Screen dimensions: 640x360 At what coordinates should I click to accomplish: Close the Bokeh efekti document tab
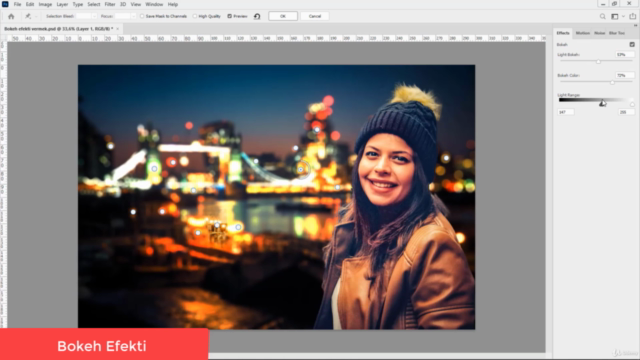point(118,29)
